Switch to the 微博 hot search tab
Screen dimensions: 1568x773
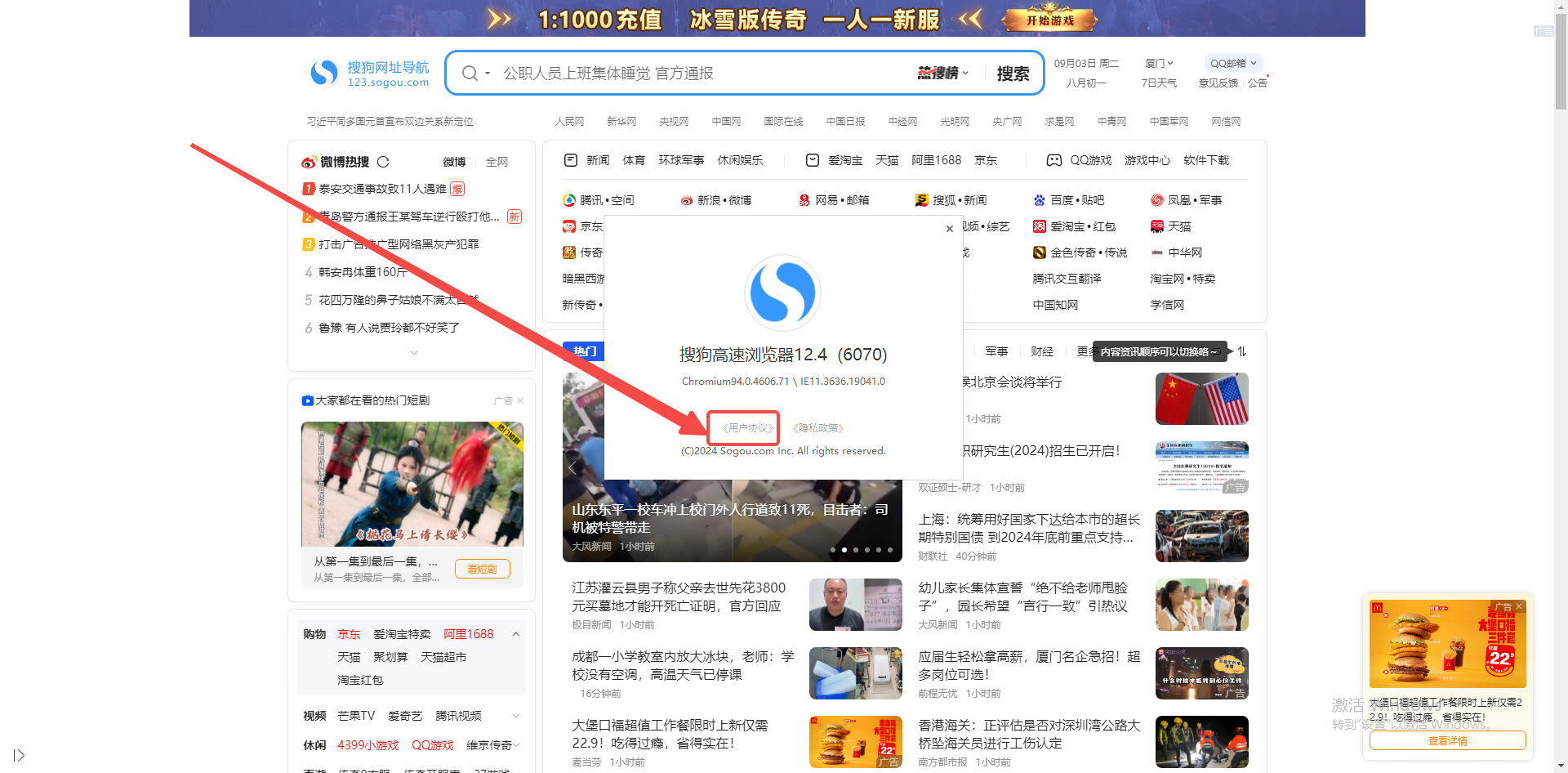(x=454, y=162)
